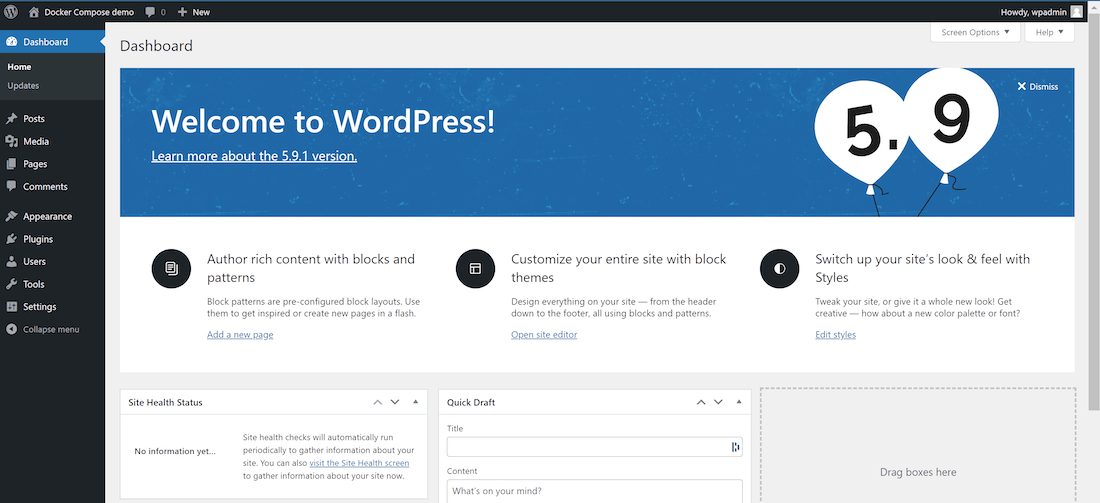Expand the Screen Options dropdown
The width and height of the screenshot is (1100, 503).
975,32
